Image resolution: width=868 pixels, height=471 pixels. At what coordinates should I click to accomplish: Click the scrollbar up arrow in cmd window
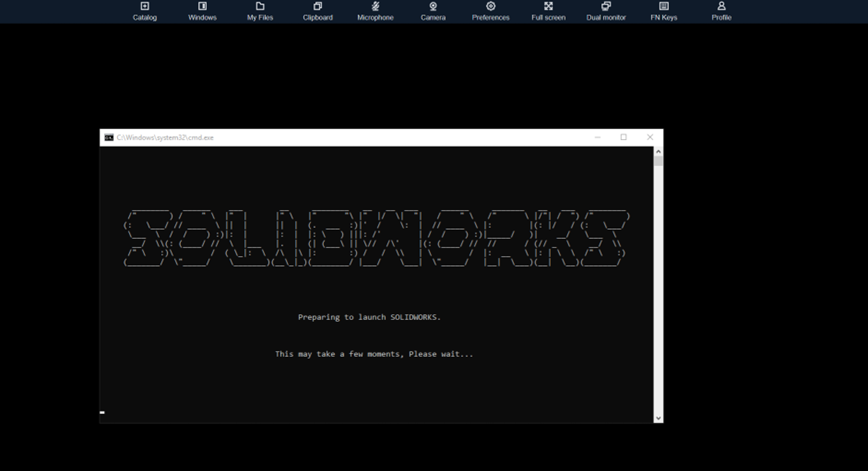click(658, 151)
